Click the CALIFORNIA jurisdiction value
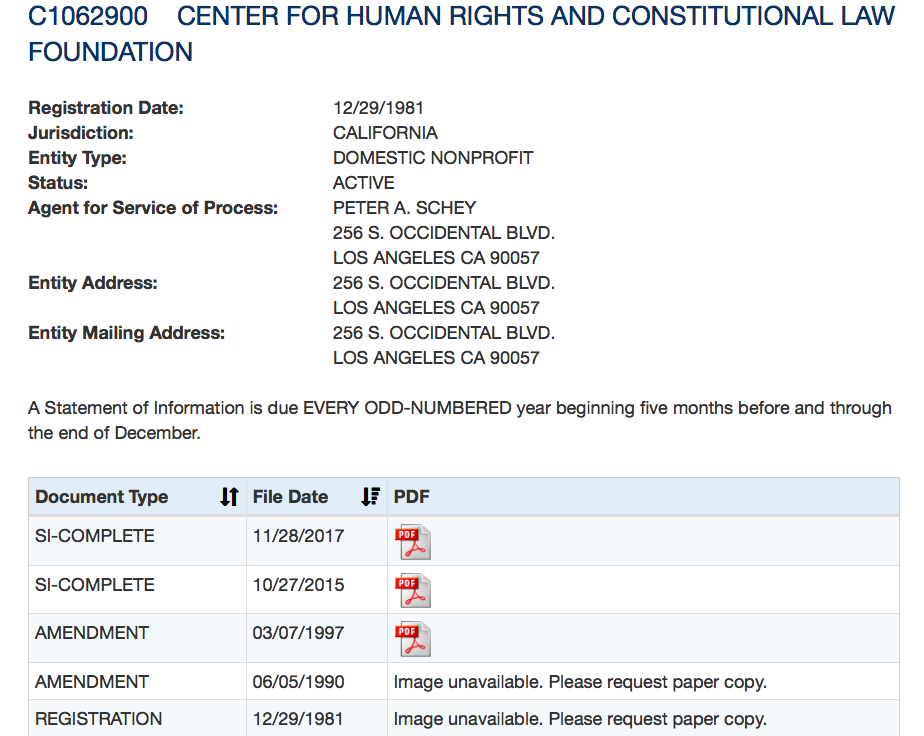 385,133
